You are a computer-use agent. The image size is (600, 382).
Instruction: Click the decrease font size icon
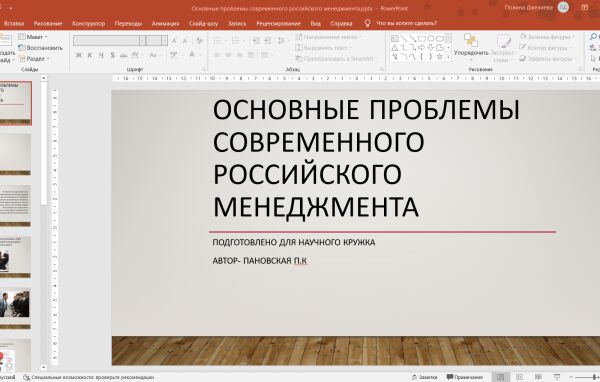(x=186, y=41)
